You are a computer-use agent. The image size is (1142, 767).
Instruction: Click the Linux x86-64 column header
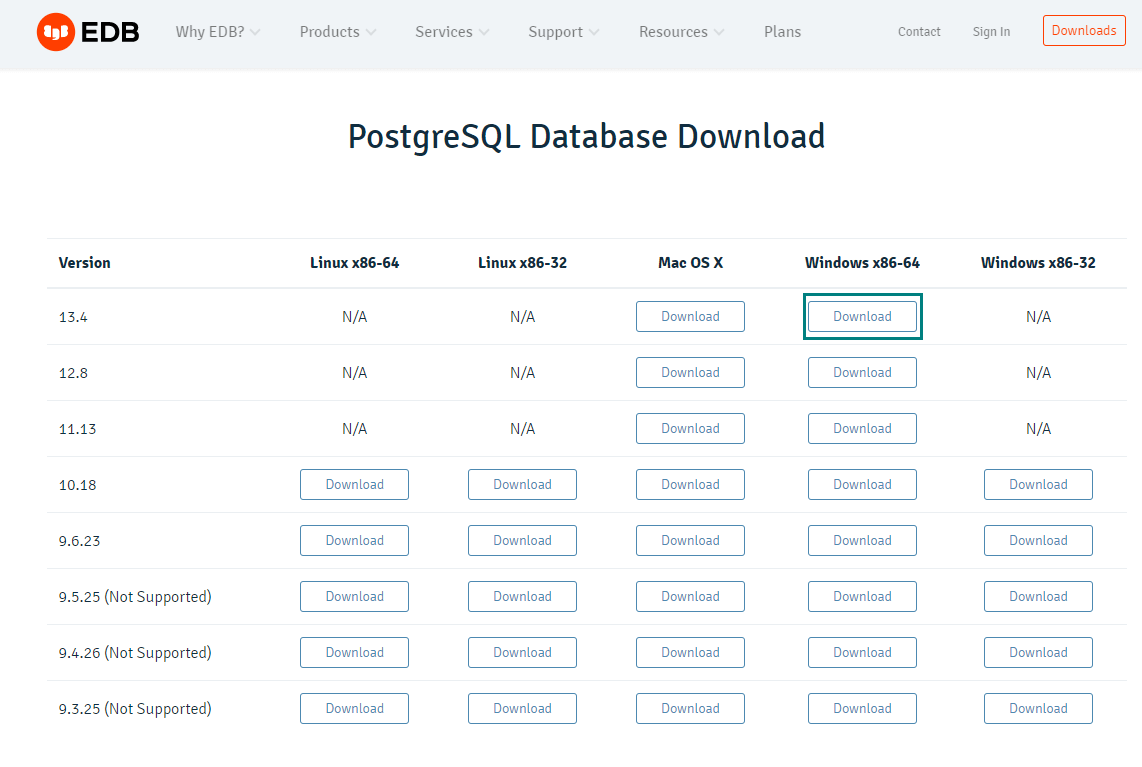click(355, 263)
